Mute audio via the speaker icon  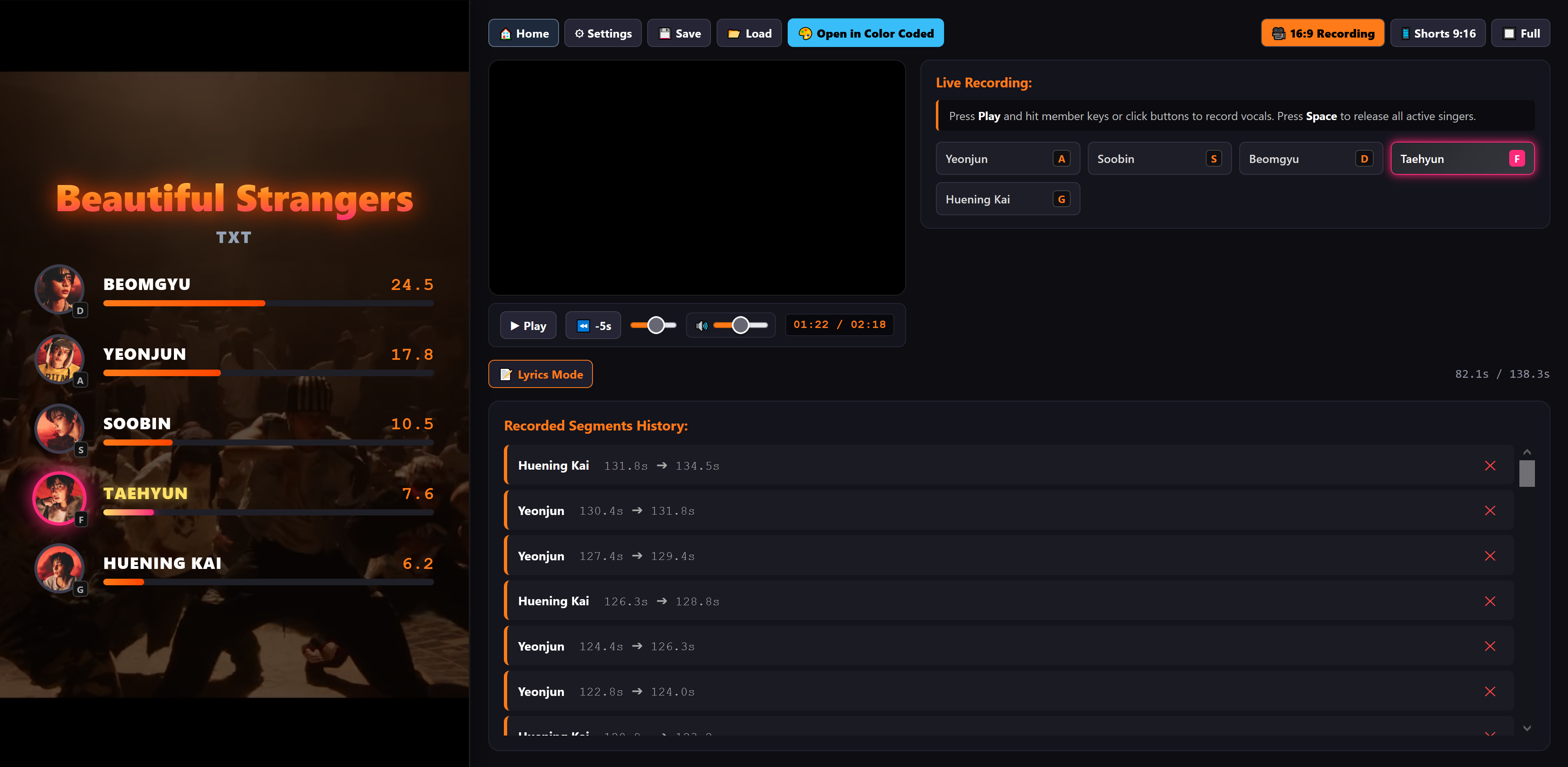701,326
